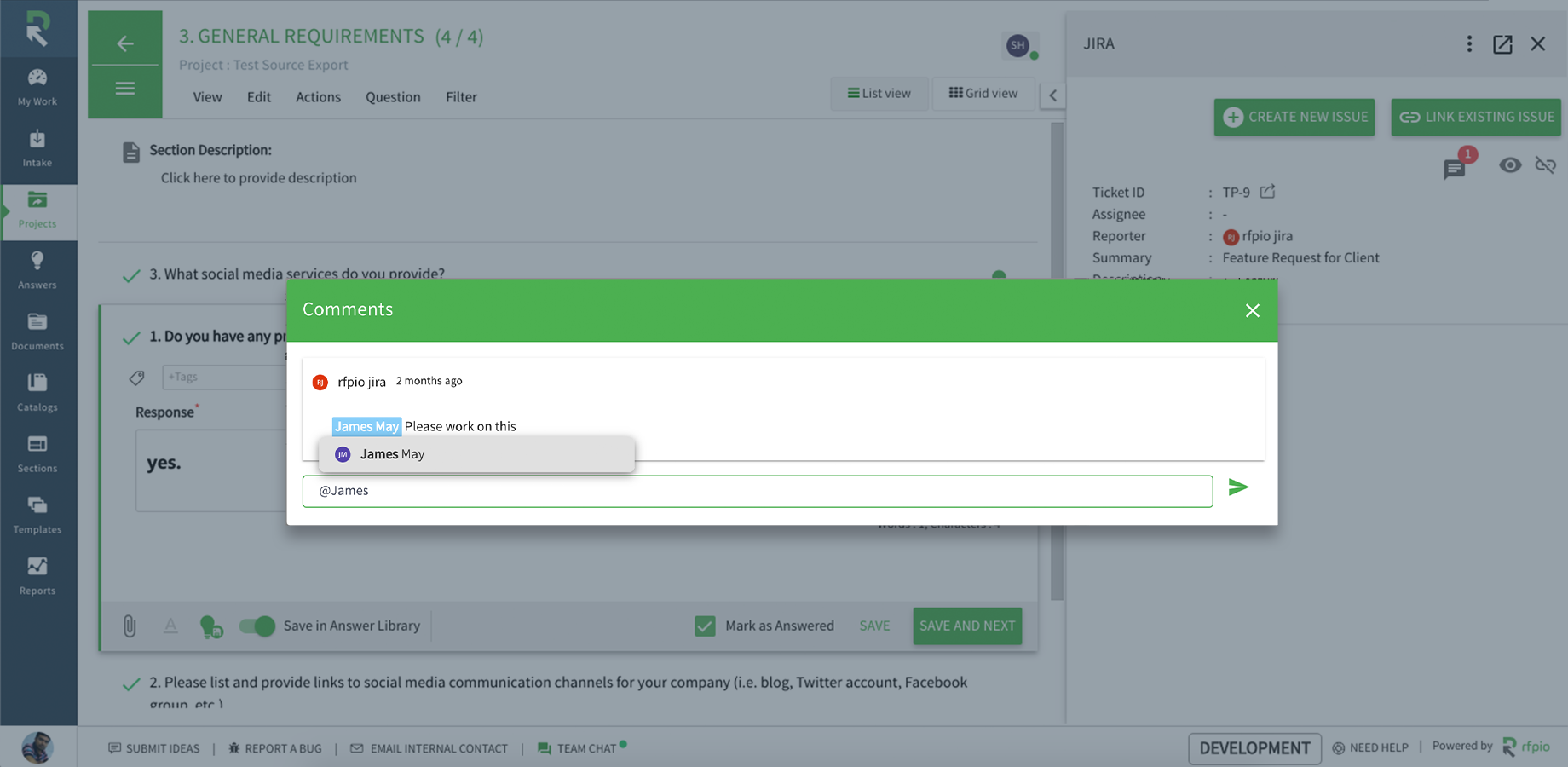Collapse the panel with the chevron arrow
Viewport: 1568px width, 767px height.
[1052, 95]
